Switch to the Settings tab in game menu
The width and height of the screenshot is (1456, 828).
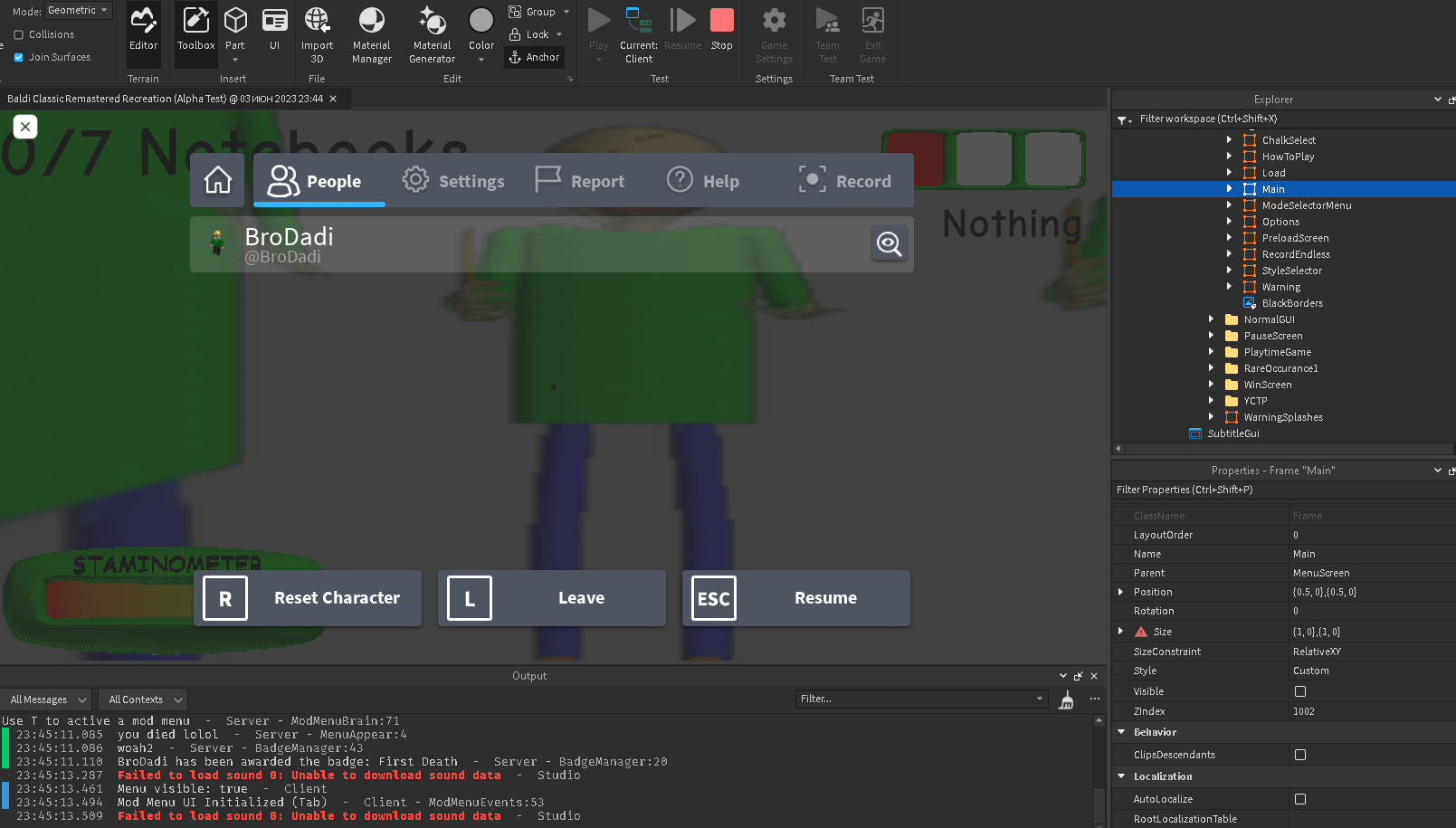[x=454, y=180]
